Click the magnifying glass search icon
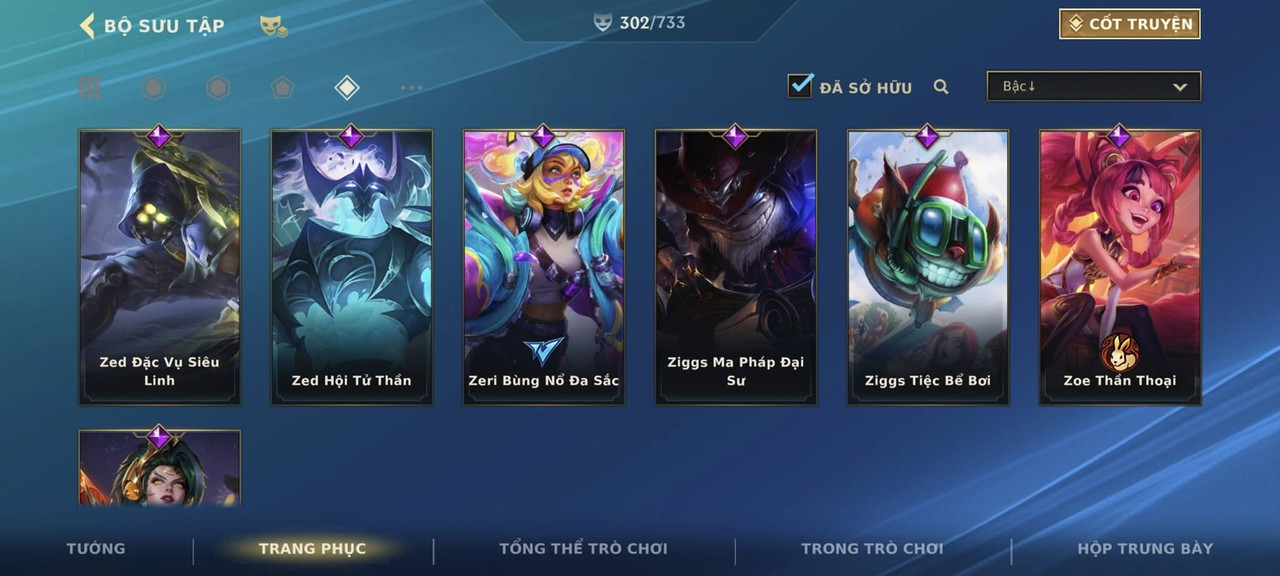This screenshot has height=576, width=1280. point(941,87)
